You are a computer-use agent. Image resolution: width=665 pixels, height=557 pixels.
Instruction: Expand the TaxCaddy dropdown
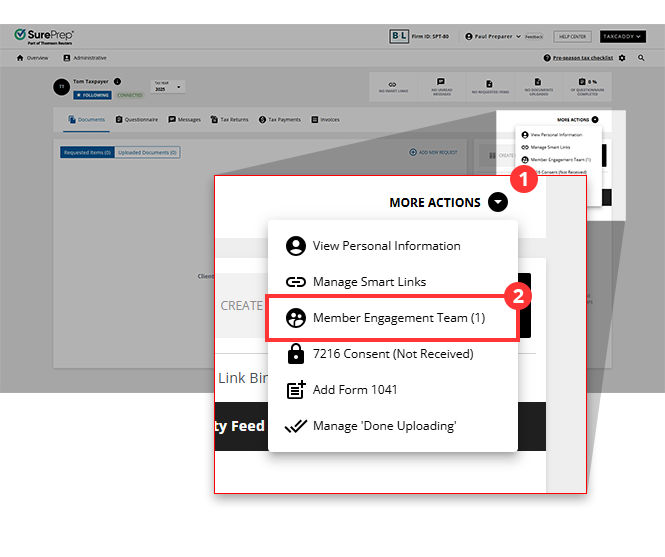coord(622,36)
